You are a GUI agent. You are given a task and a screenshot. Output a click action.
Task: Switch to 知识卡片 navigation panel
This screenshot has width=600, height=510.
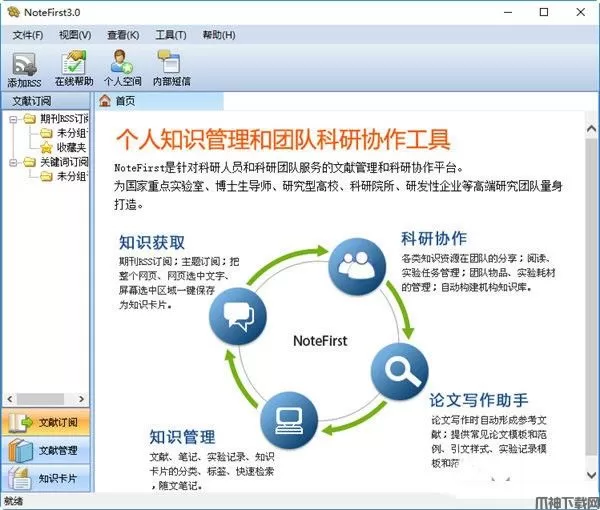(x=46, y=478)
